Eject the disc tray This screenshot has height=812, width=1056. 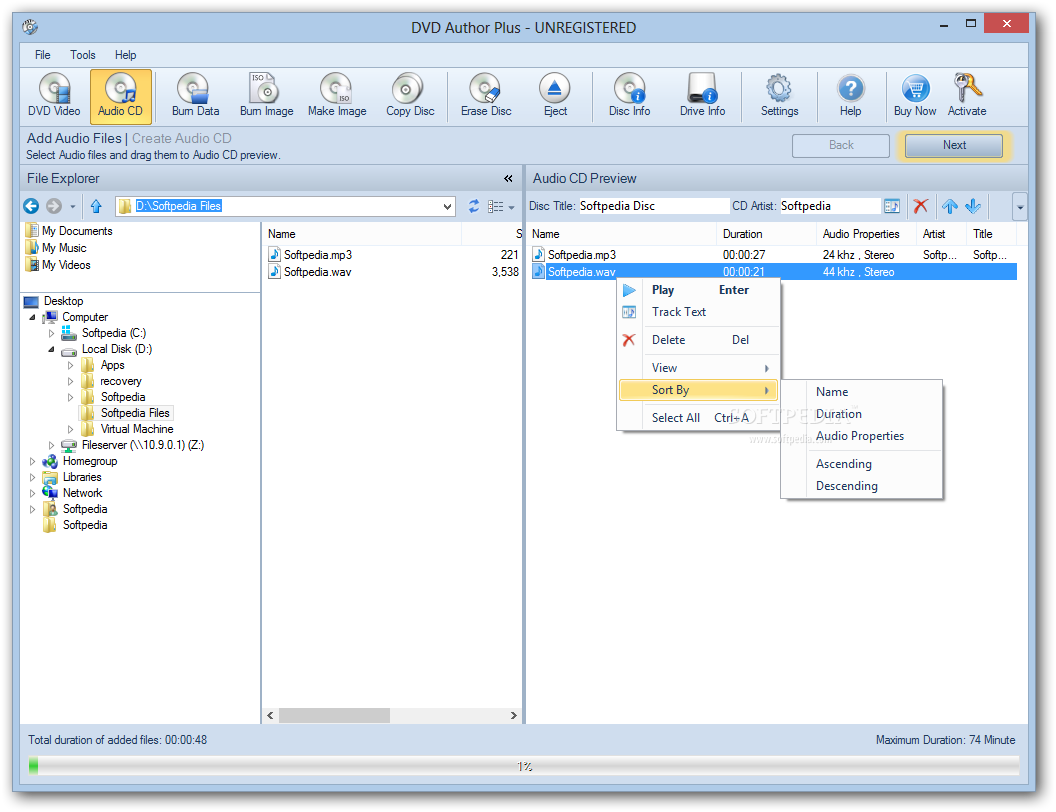tap(555, 96)
